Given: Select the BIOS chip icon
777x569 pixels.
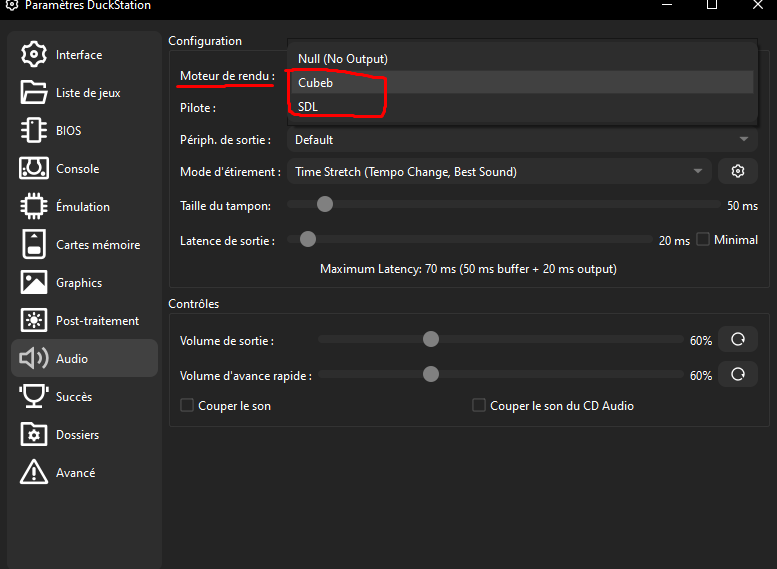Looking at the screenshot, I should click(34, 130).
